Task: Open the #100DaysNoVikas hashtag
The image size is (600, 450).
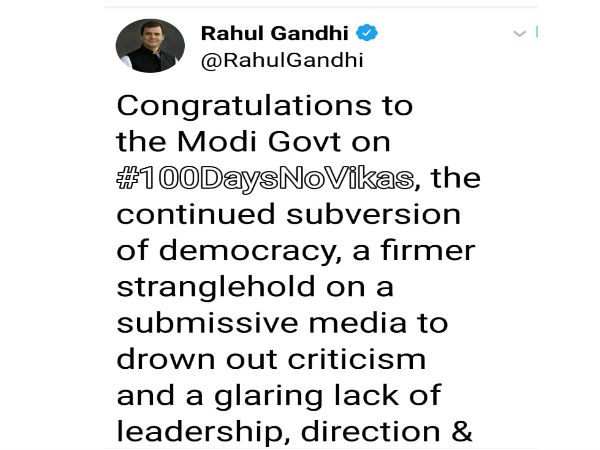Action: [x=265, y=179]
